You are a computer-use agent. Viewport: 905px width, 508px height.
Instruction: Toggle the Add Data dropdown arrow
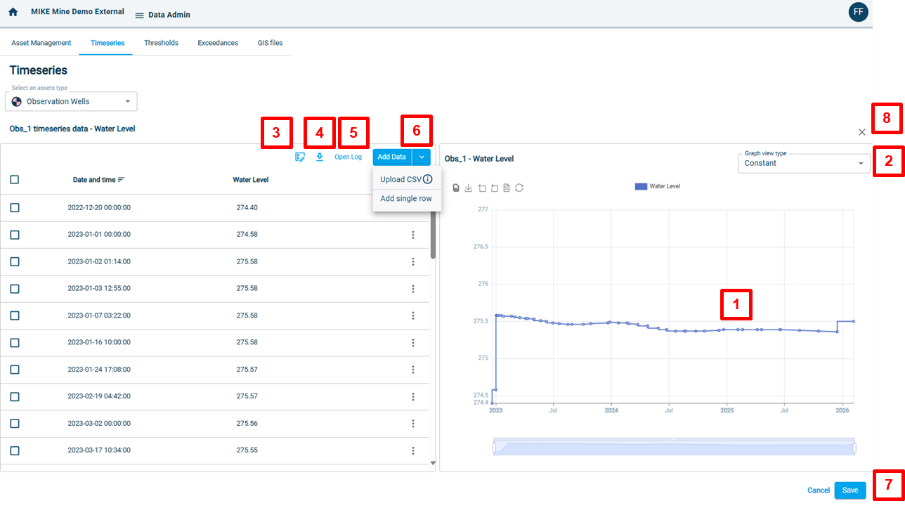pos(422,157)
